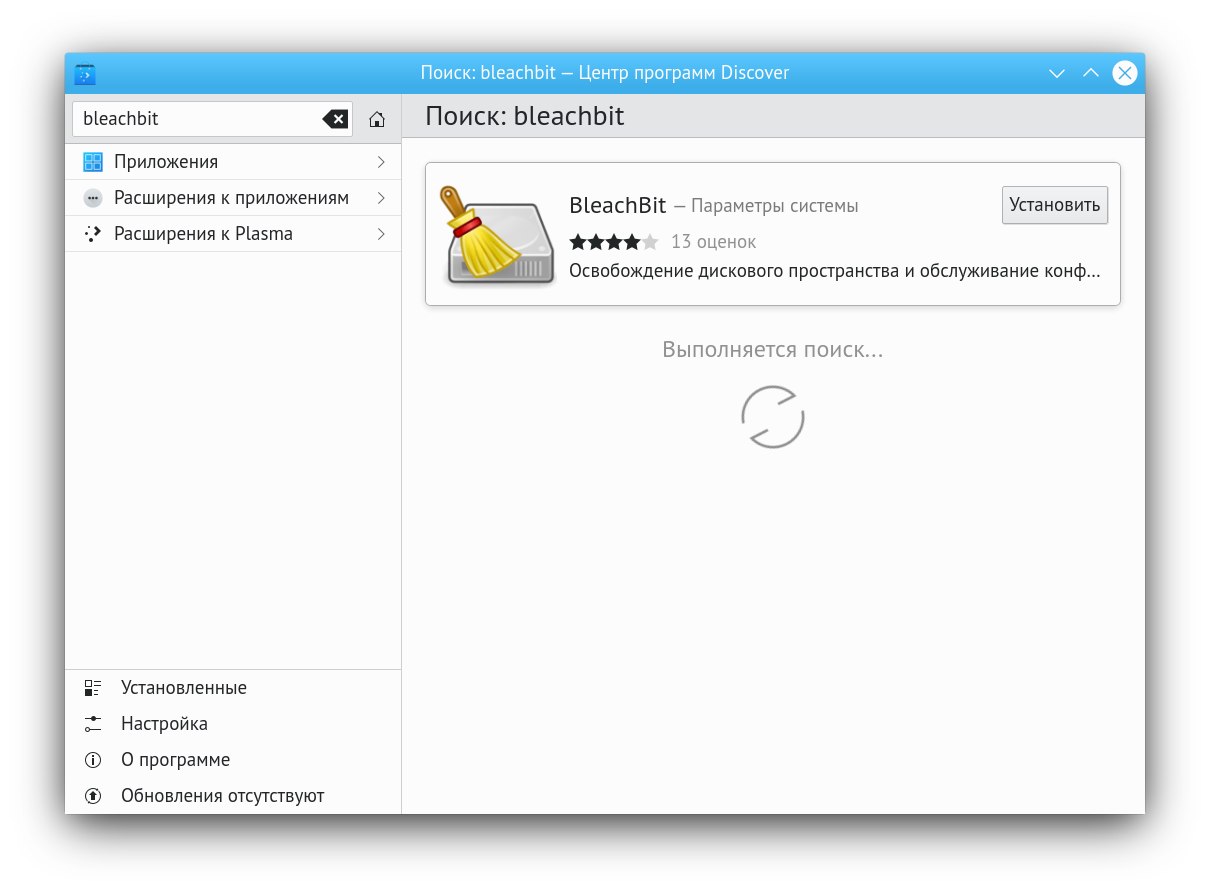Click the BleachBit star rating

pyautogui.click(x=614, y=242)
